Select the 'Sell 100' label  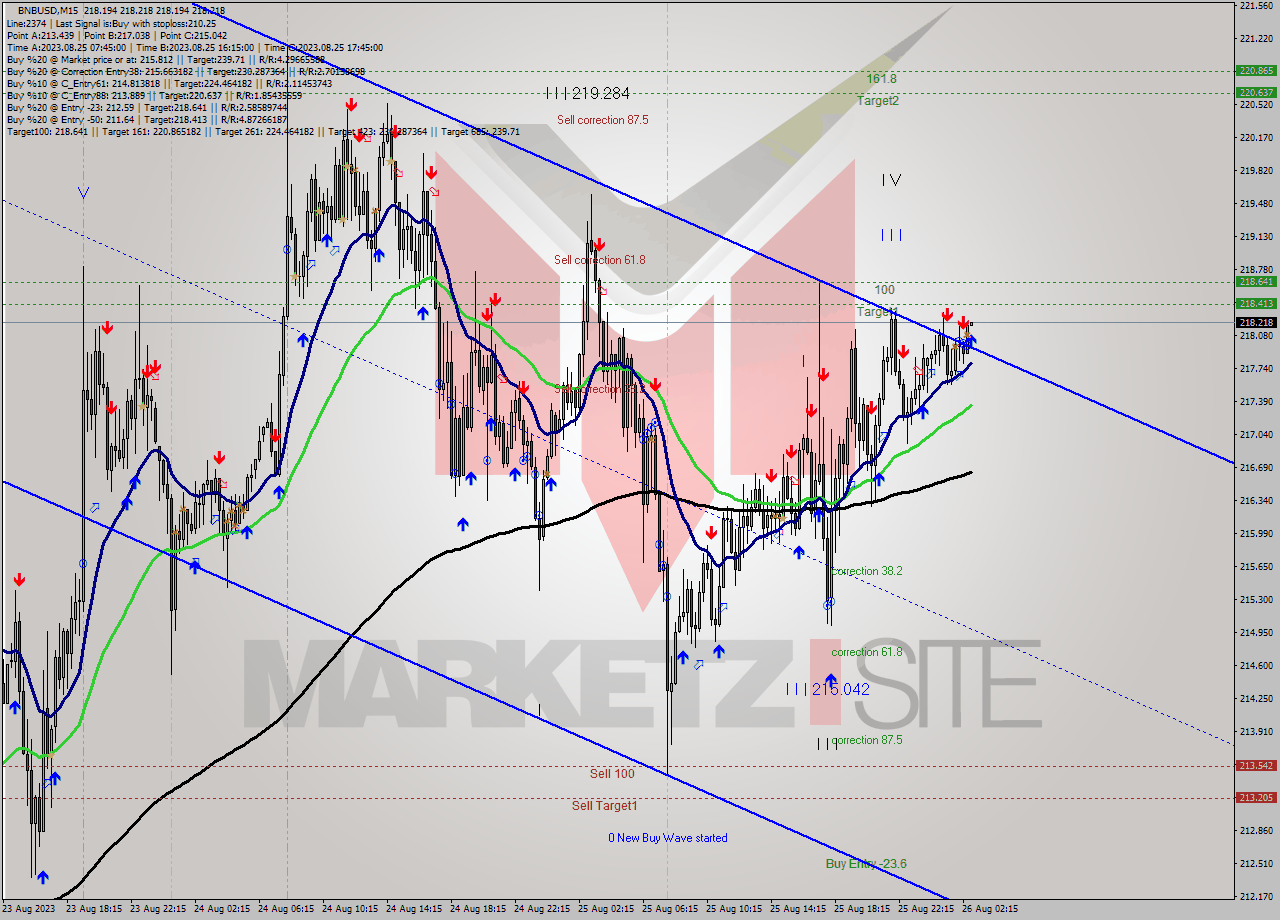[612, 774]
